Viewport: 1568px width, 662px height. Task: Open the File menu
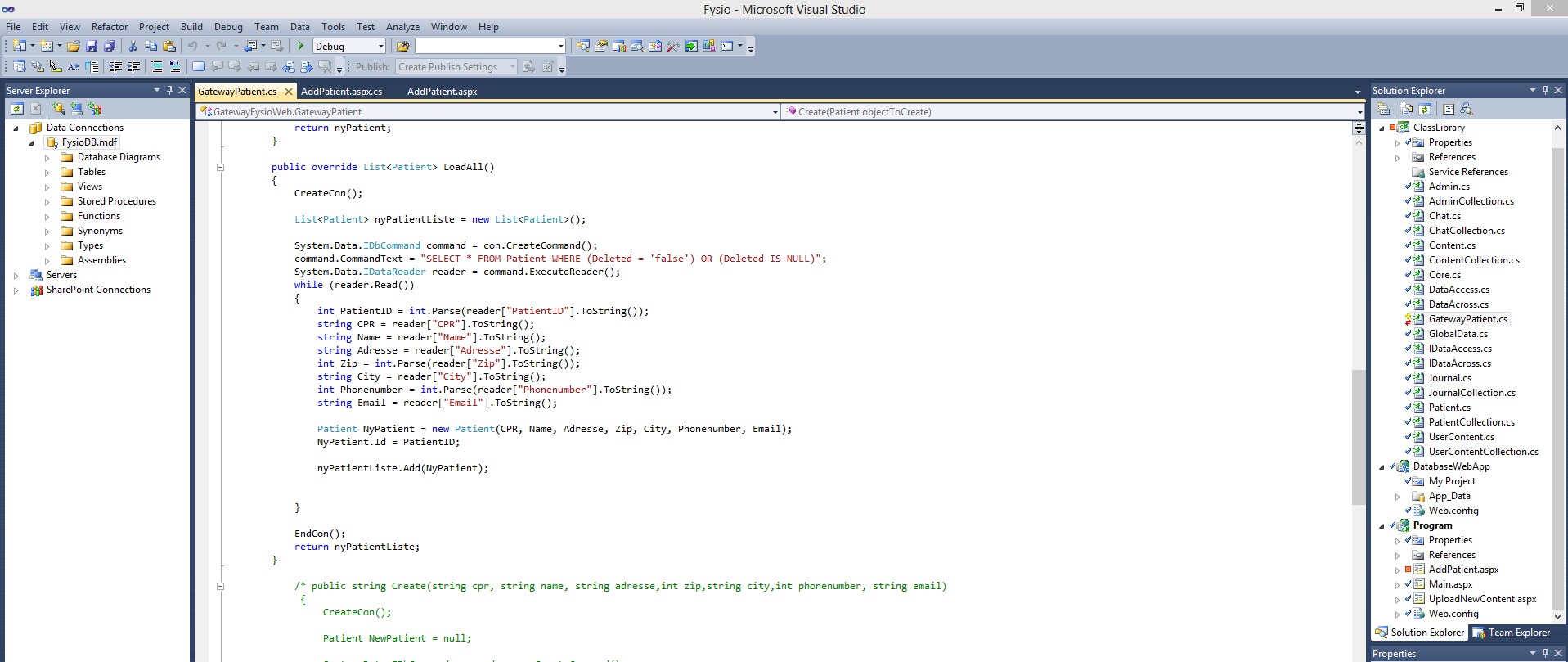click(x=13, y=27)
